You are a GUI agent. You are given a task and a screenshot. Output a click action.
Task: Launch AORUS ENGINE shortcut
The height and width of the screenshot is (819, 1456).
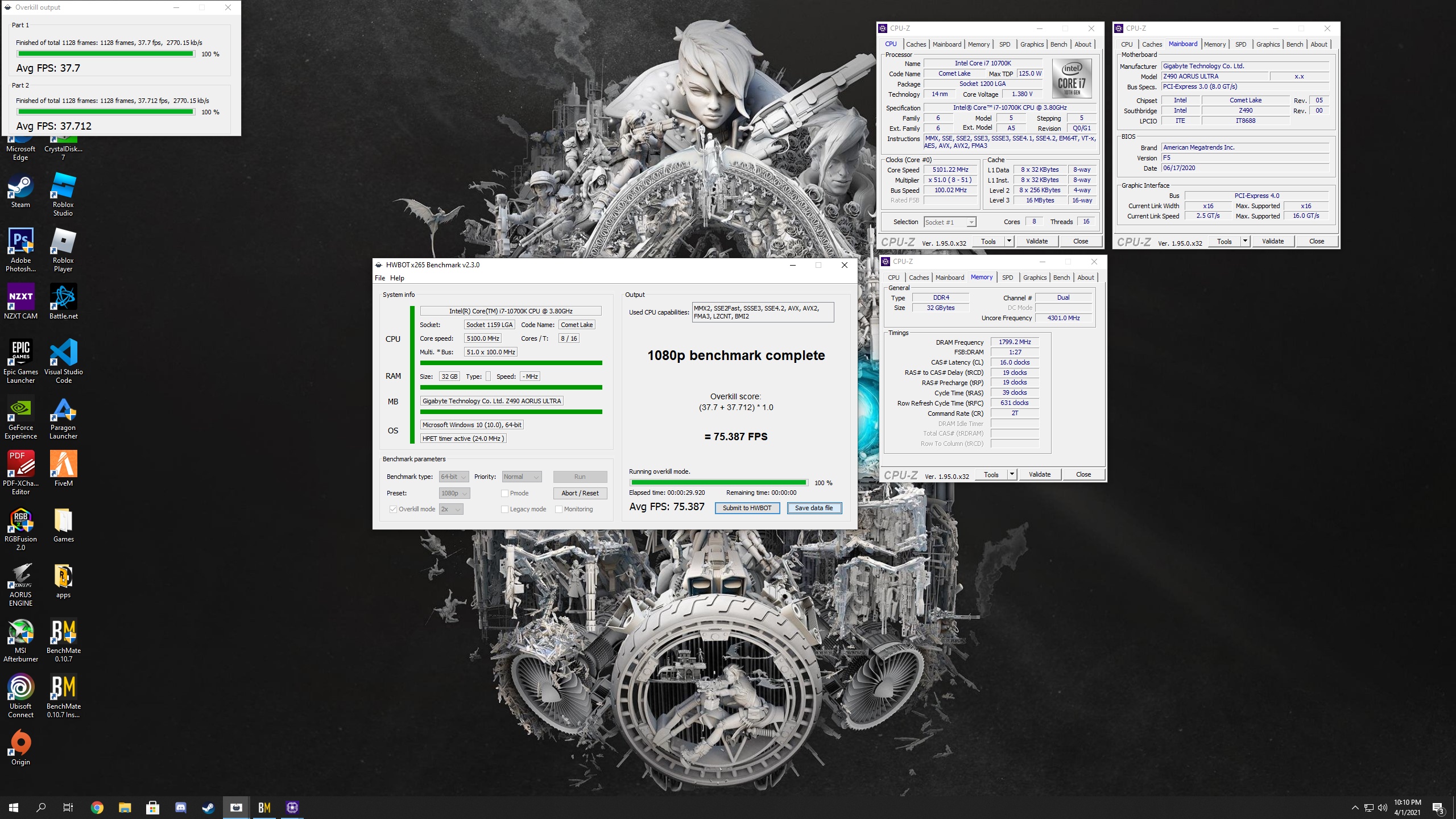[x=20, y=585]
